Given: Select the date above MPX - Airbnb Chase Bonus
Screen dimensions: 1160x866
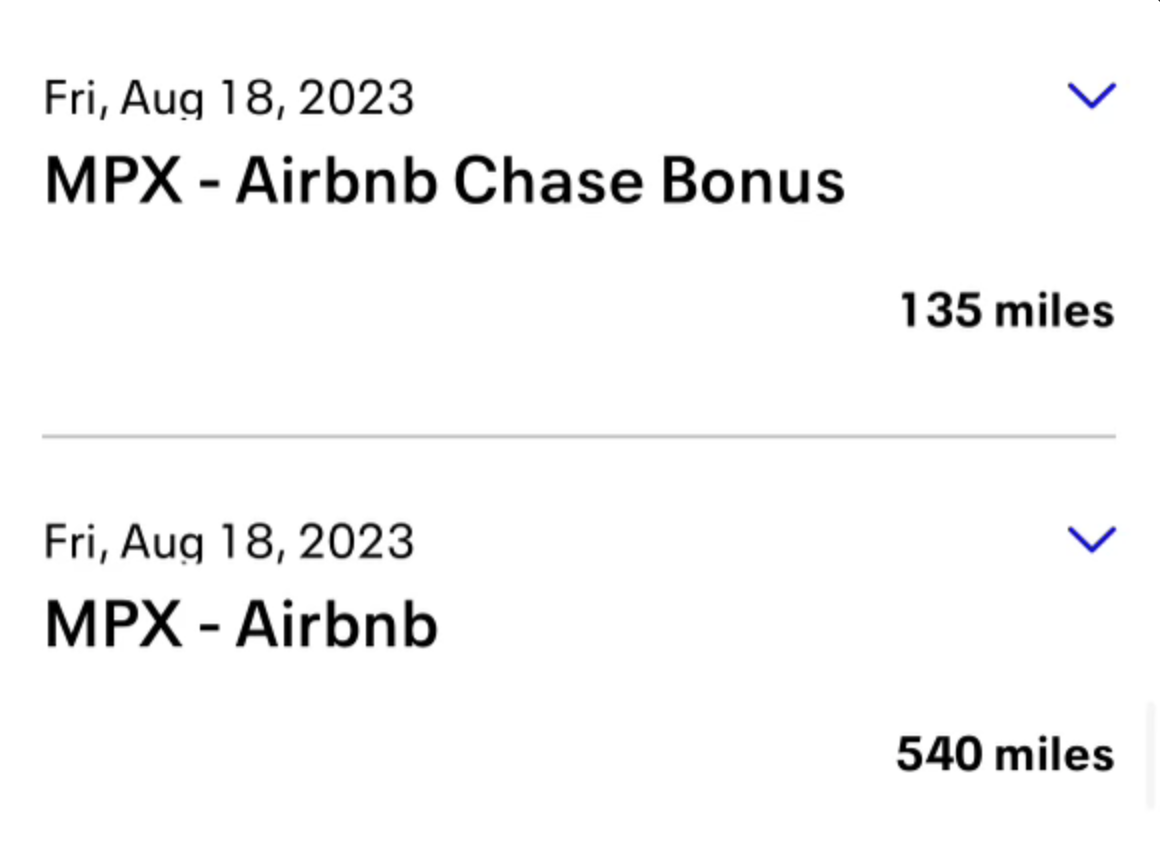Looking at the screenshot, I should [x=228, y=99].
